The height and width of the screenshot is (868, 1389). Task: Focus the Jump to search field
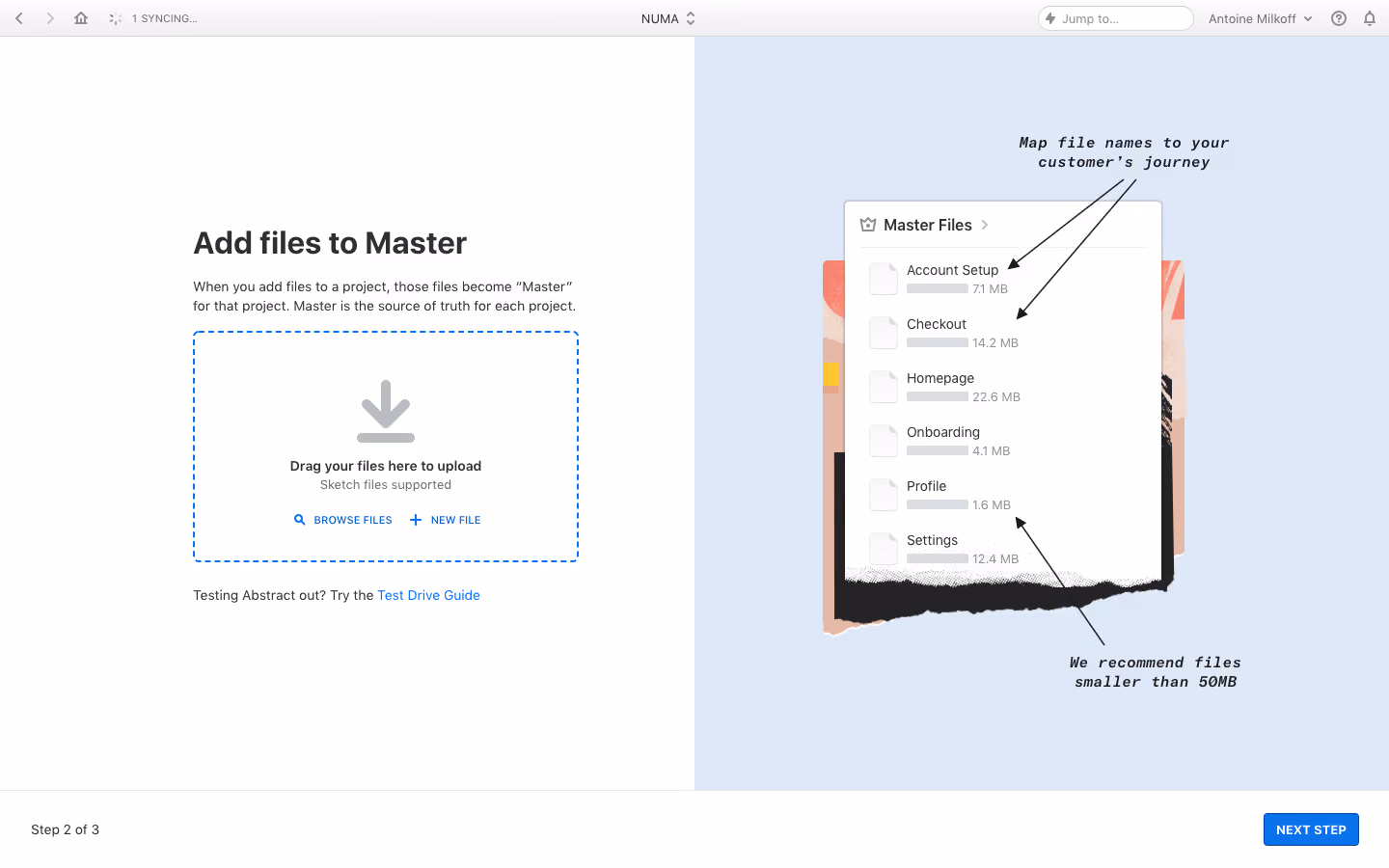(x=1116, y=18)
